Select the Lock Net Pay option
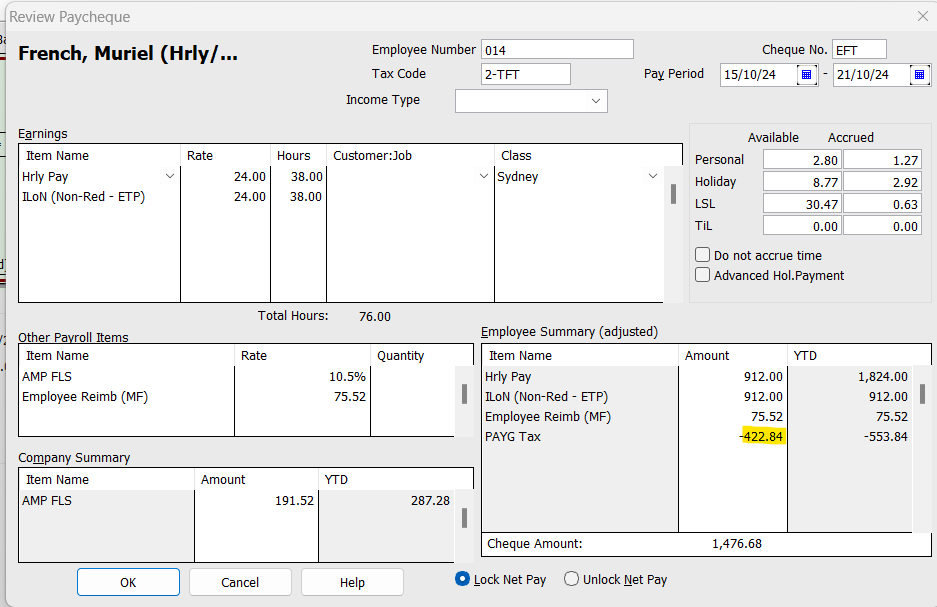 click(462, 579)
